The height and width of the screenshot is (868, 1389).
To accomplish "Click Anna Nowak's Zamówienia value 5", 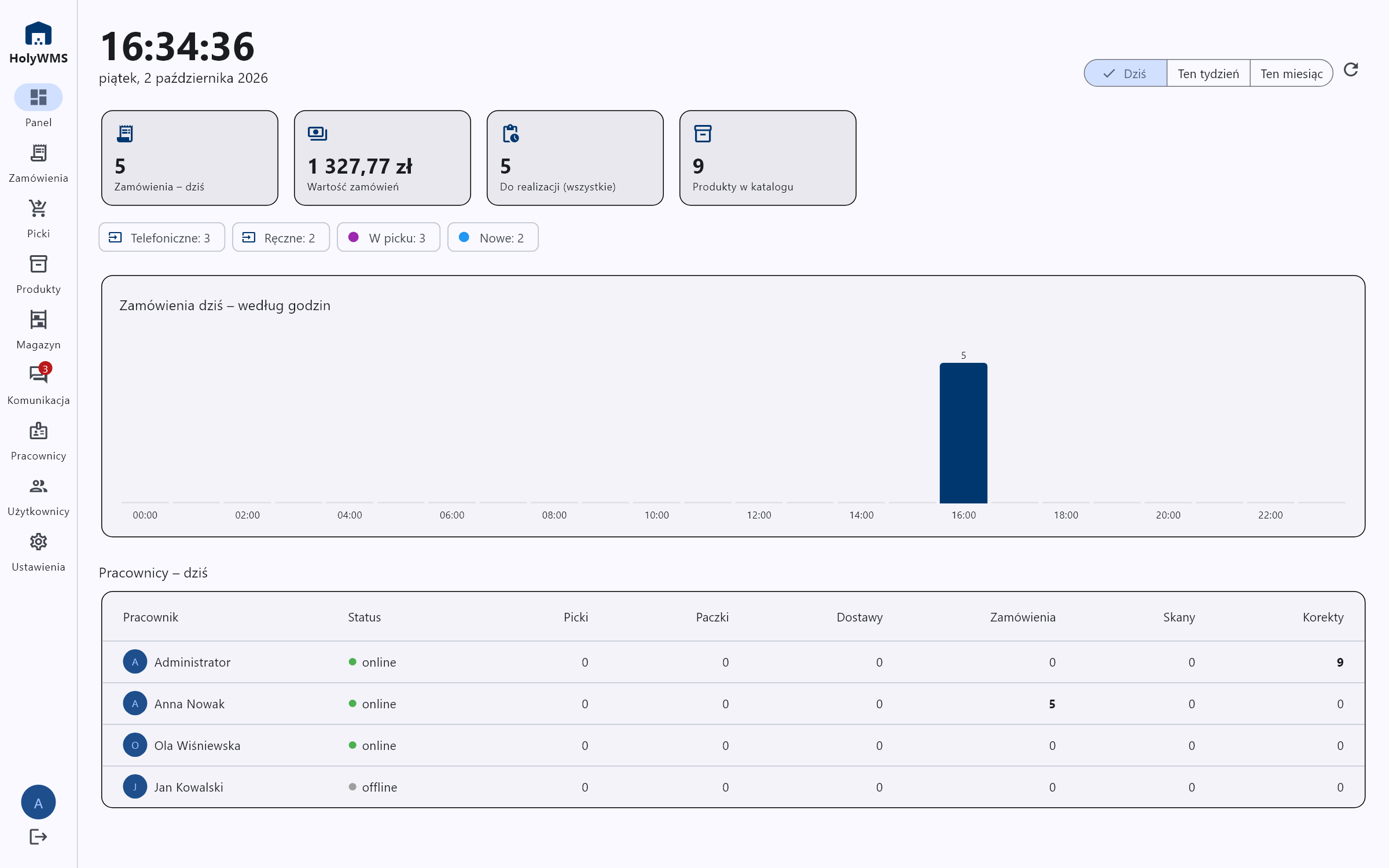I will click(1052, 704).
